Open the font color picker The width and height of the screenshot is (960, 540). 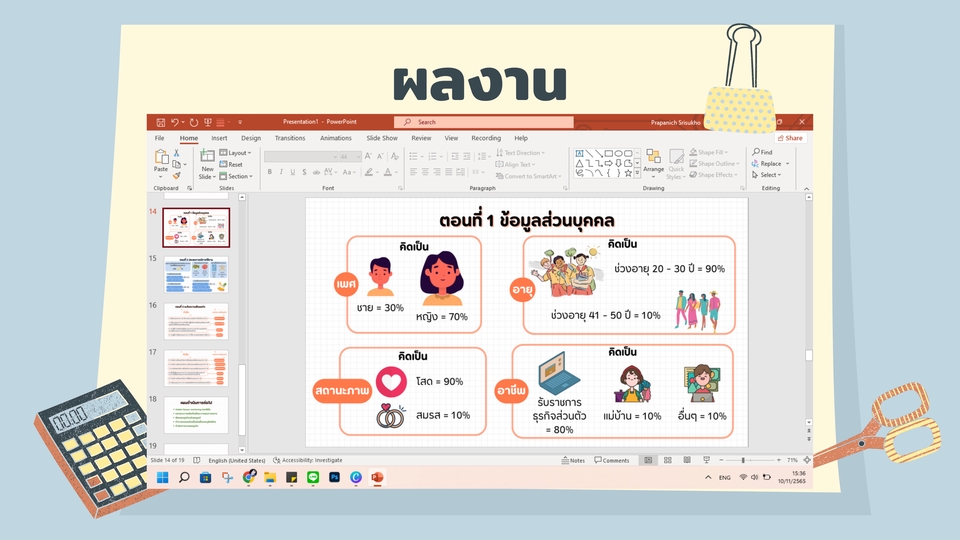389,172
